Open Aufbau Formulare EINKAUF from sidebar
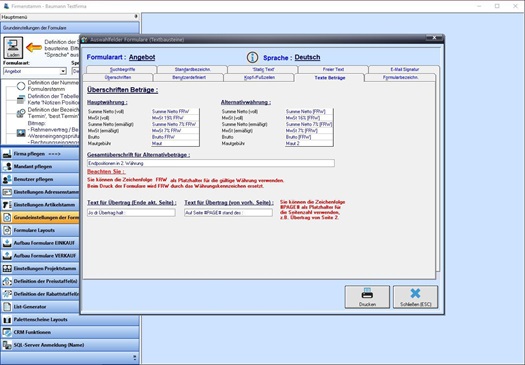 click(x=40, y=243)
